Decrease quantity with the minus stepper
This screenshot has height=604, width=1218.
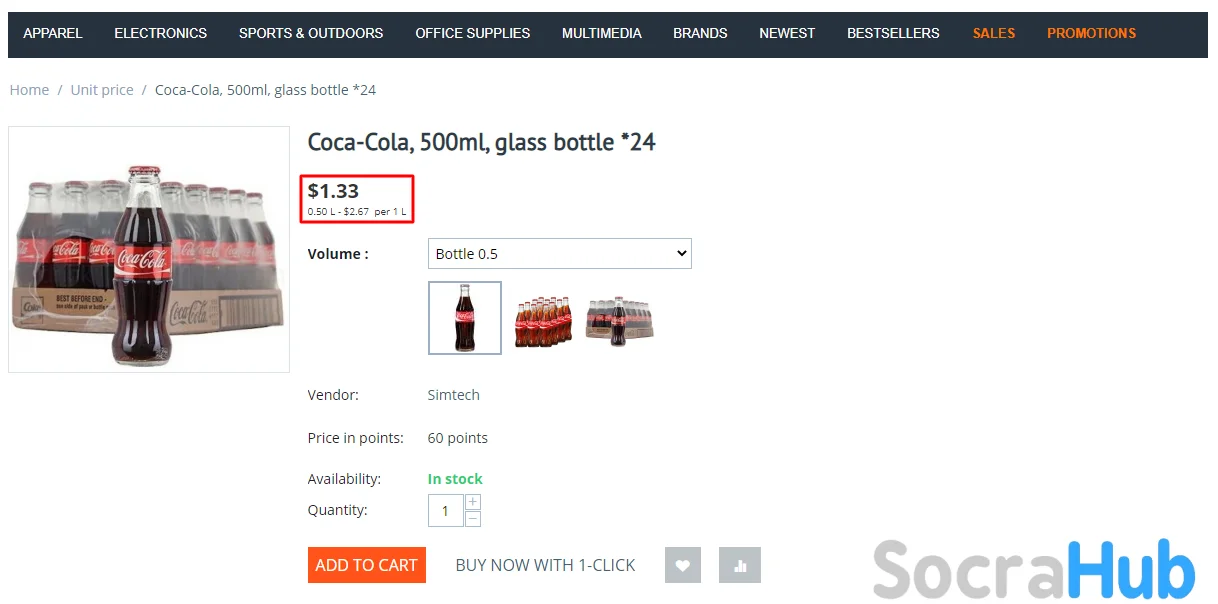coord(473,519)
